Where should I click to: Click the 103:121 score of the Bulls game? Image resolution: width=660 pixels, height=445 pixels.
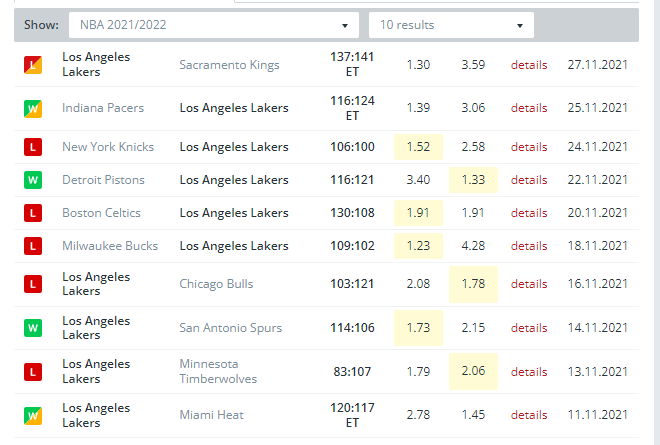pyautogui.click(x=352, y=284)
